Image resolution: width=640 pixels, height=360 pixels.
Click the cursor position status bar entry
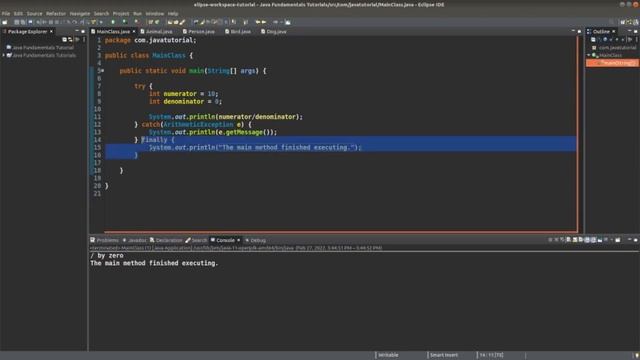pyautogui.click(x=491, y=355)
